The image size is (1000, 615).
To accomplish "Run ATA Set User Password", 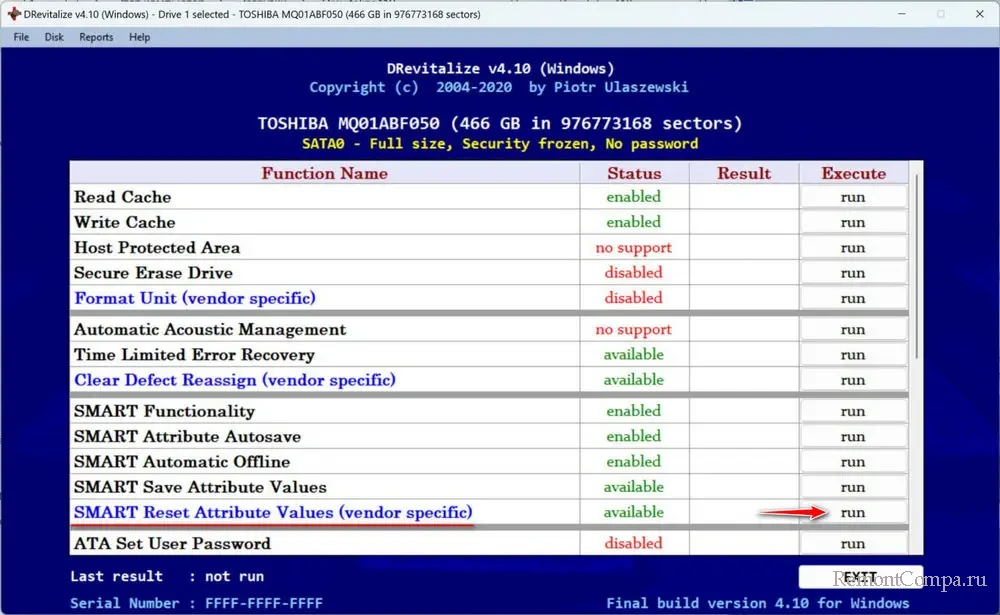I will [x=853, y=544].
